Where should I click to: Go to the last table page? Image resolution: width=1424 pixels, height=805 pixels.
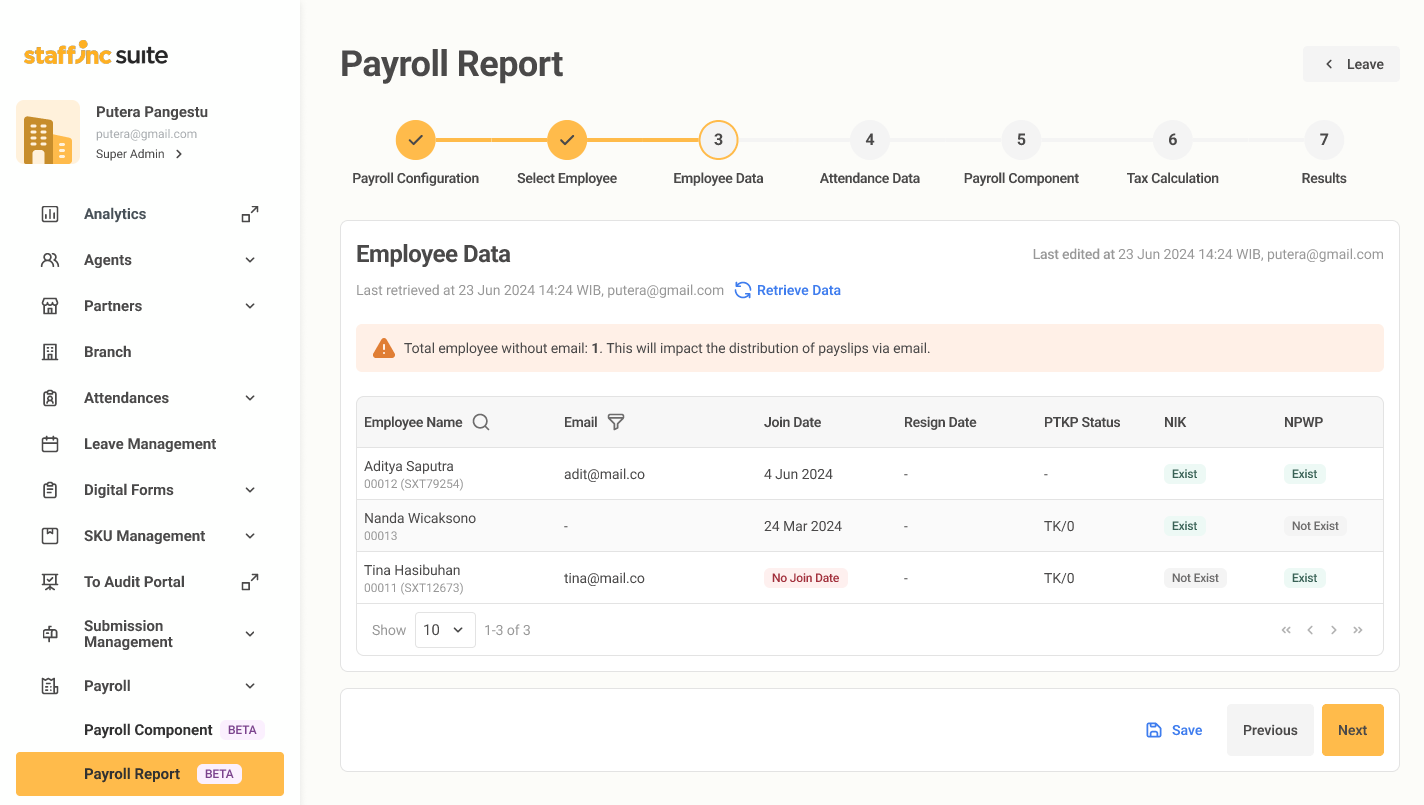click(x=1358, y=630)
